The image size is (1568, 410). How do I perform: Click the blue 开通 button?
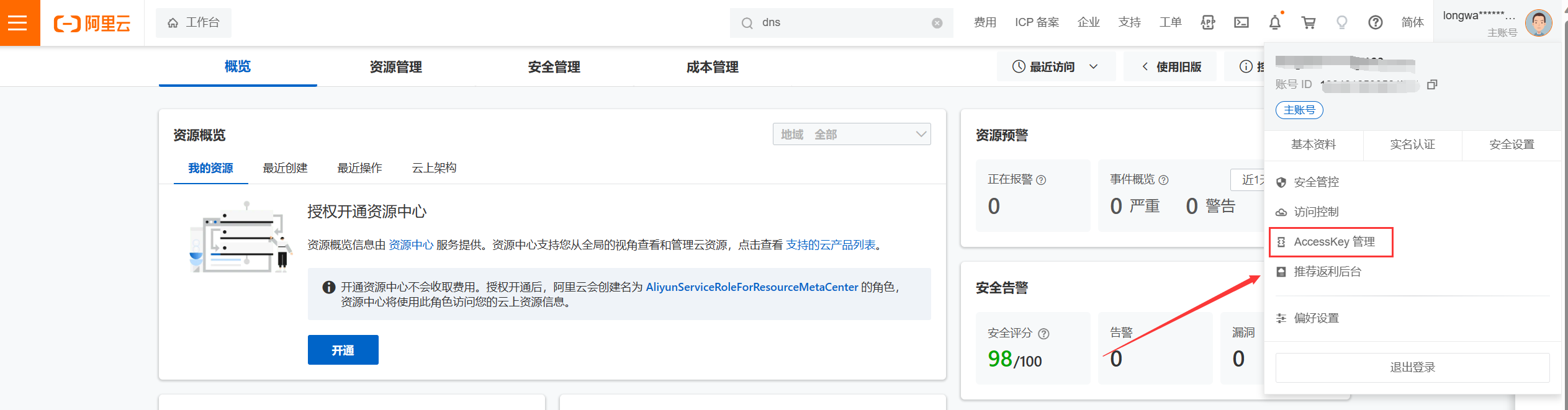[x=343, y=350]
